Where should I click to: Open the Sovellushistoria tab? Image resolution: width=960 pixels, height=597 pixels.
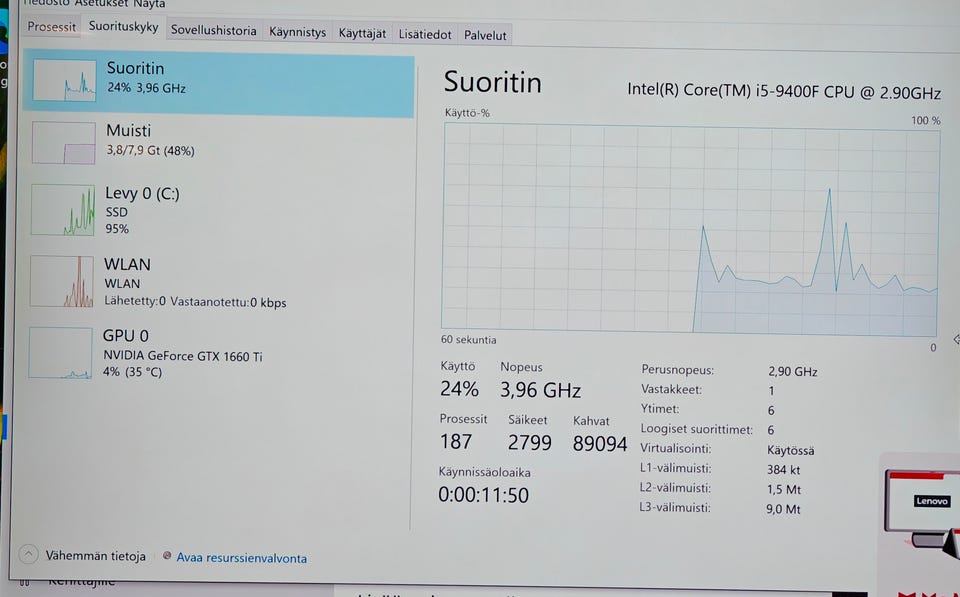point(213,30)
